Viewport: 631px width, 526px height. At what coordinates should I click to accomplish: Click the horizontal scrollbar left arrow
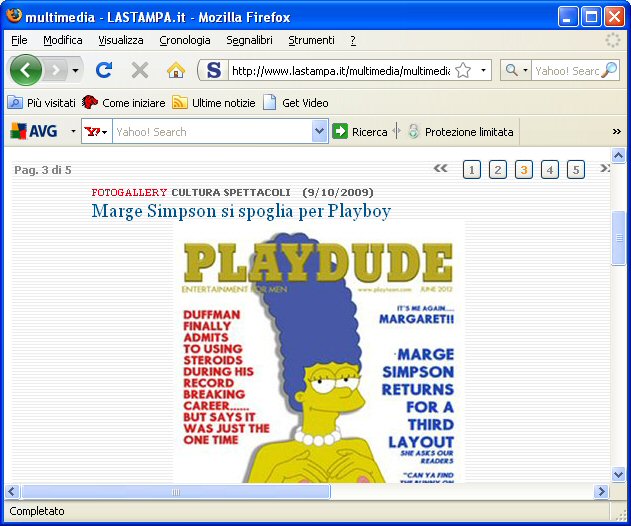click(x=12, y=491)
